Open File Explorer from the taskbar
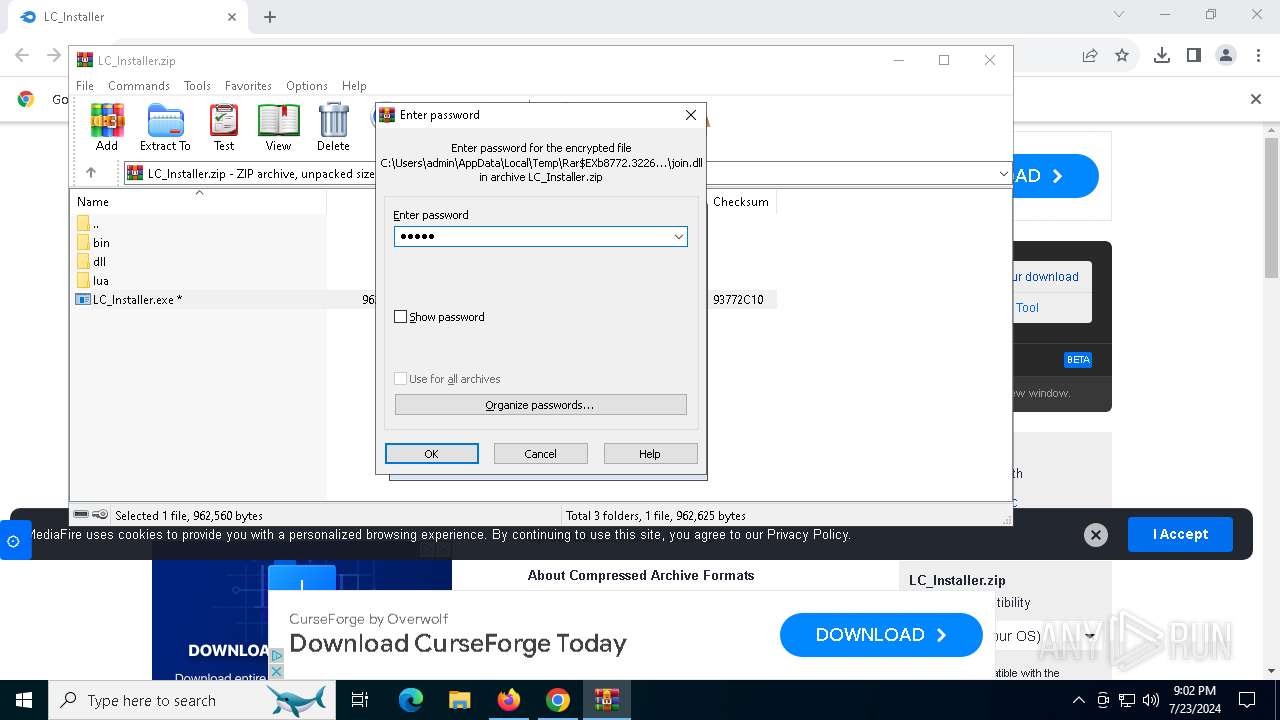This screenshot has width=1280, height=720. 459,700
